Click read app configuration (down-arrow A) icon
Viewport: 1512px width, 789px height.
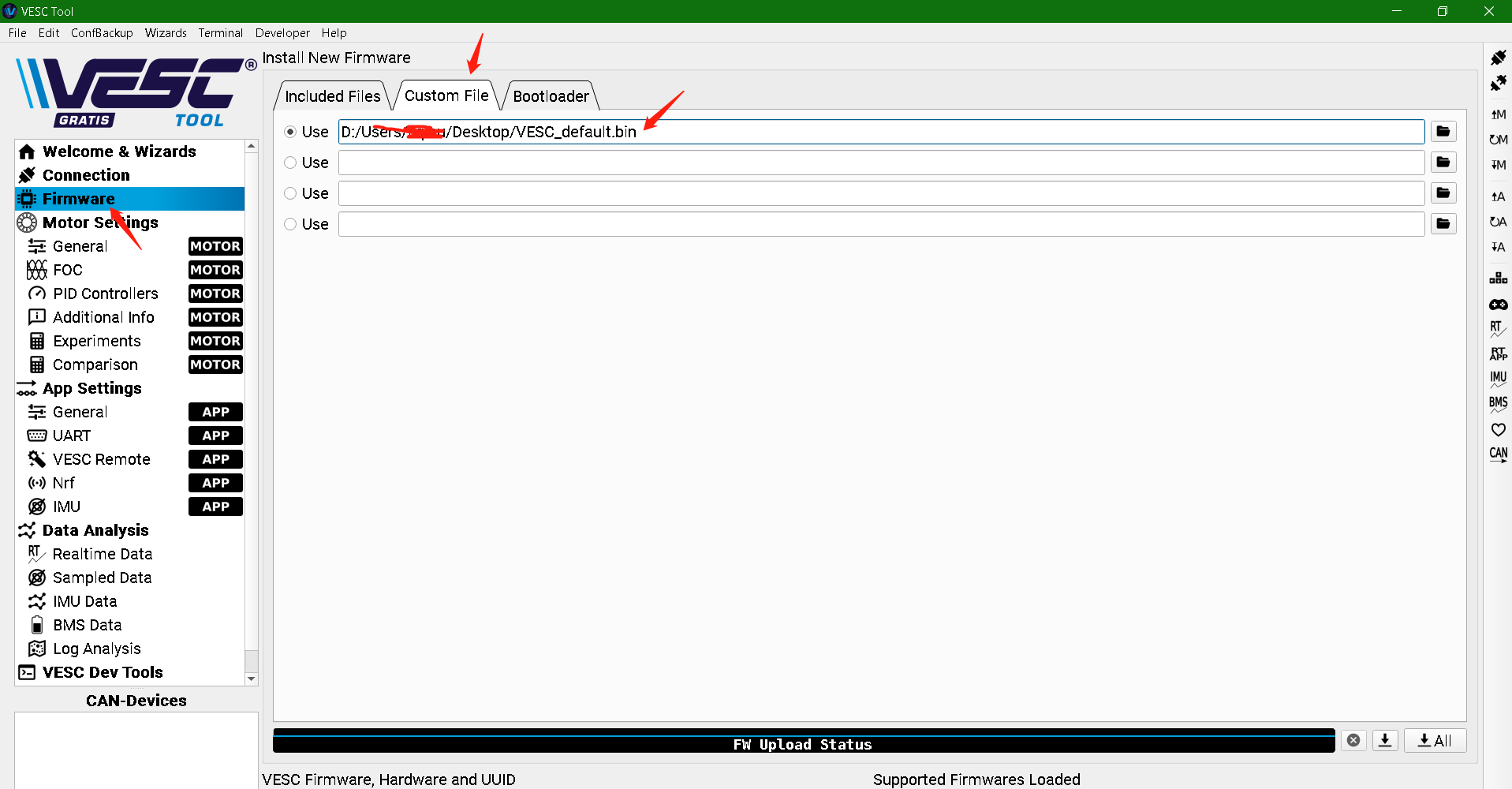1498,247
